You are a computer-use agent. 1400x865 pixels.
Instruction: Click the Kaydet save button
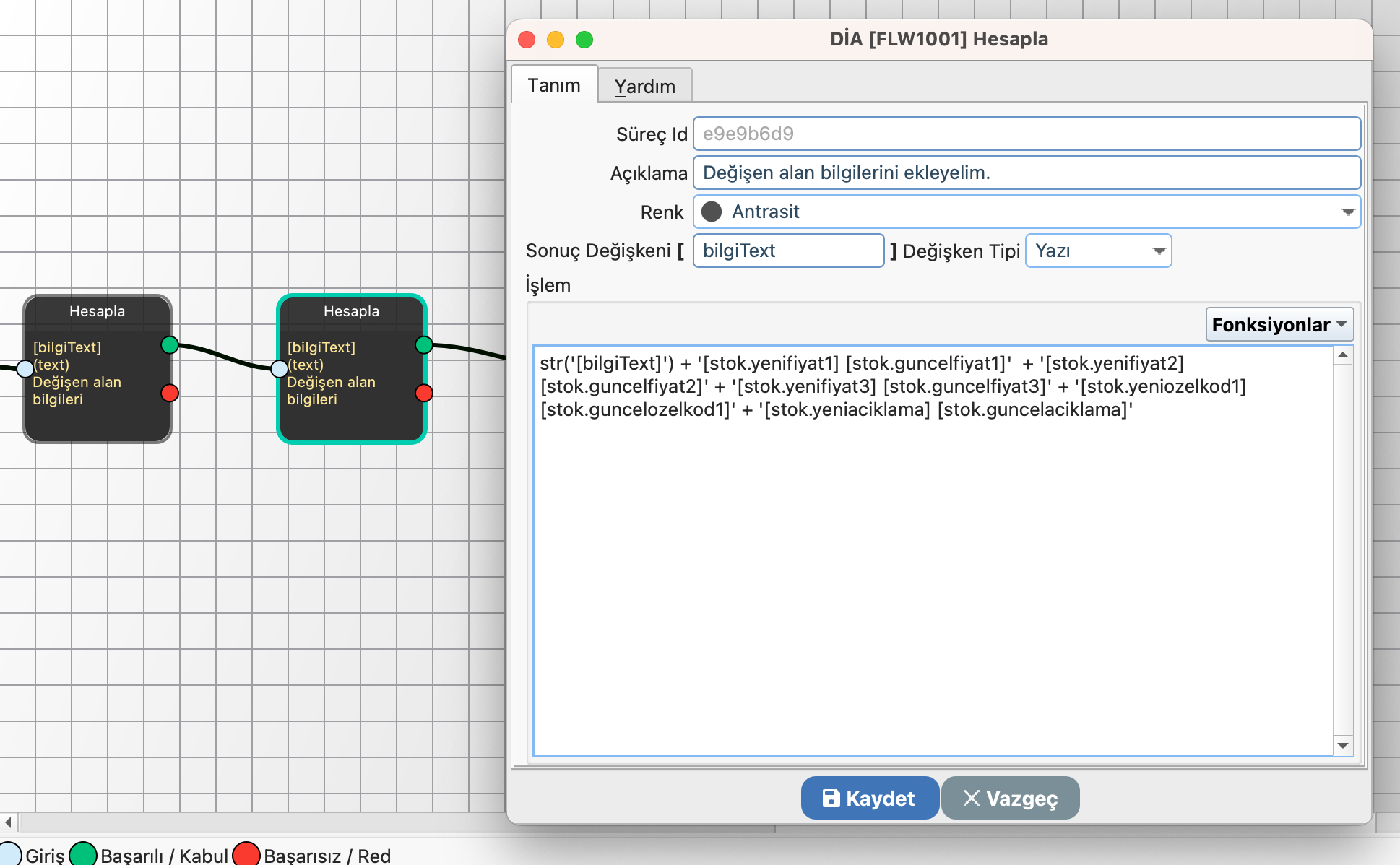(x=869, y=798)
